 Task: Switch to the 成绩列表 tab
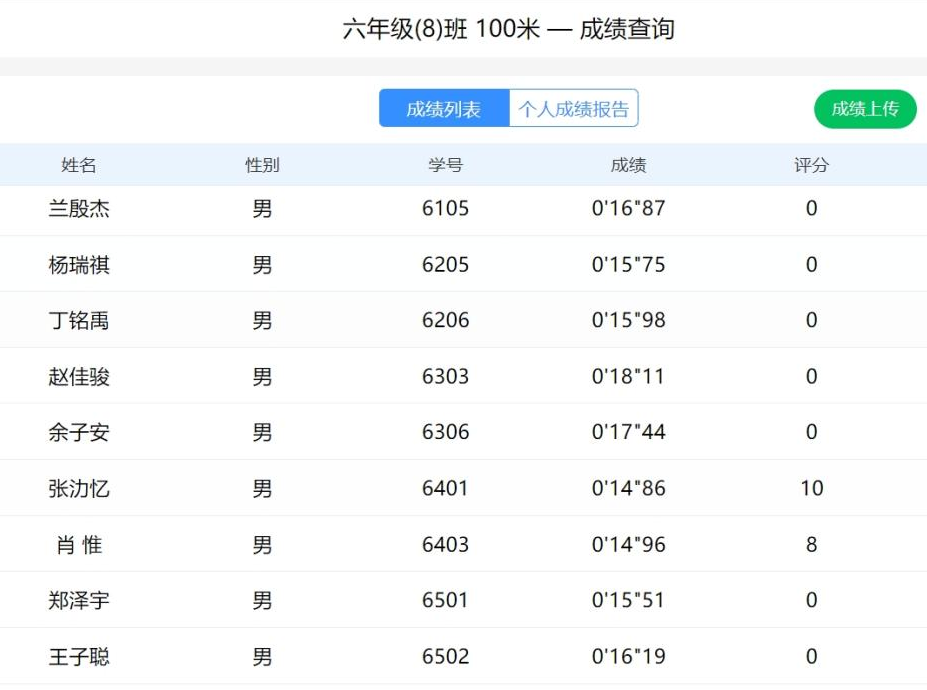click(443, 108)
